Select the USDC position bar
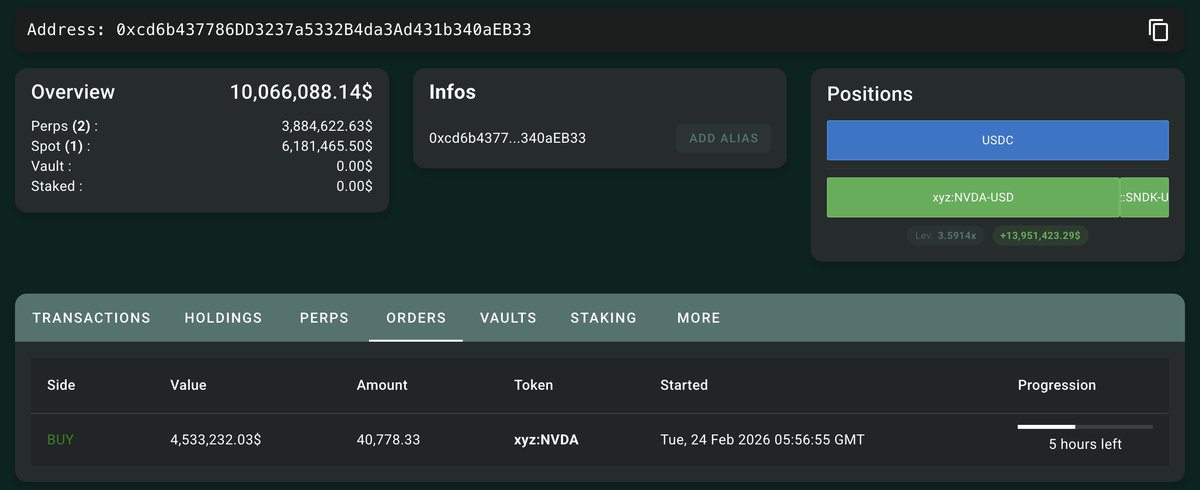The width and height of the screenshot is (1200, 490). 997,141
